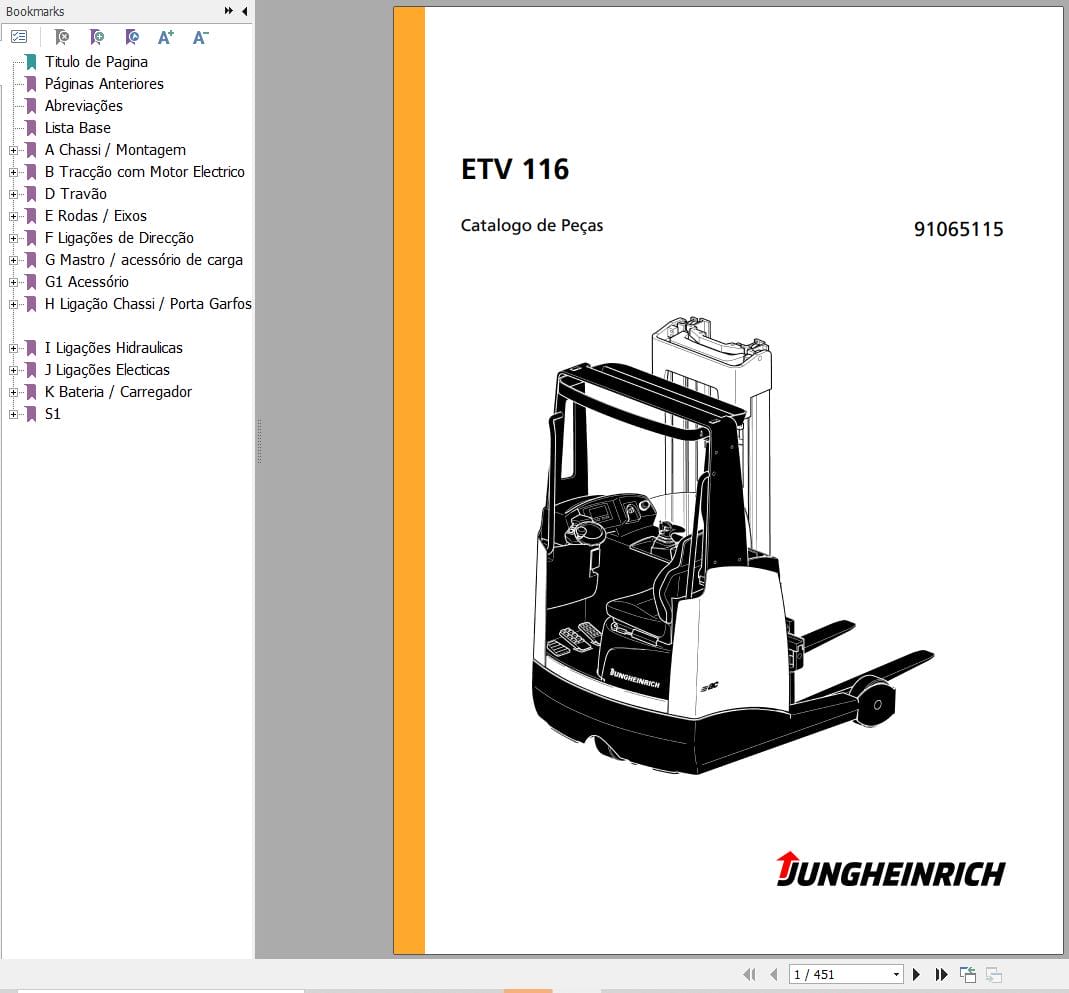
Task: Open the 'Lista Base' bookmark
Action: point(77,128)
